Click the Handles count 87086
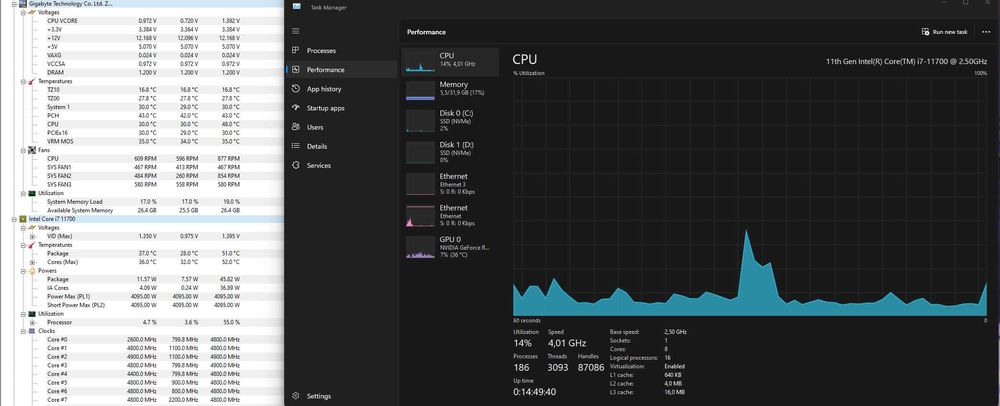This screenshot has height=406, width=1000. 591,368
